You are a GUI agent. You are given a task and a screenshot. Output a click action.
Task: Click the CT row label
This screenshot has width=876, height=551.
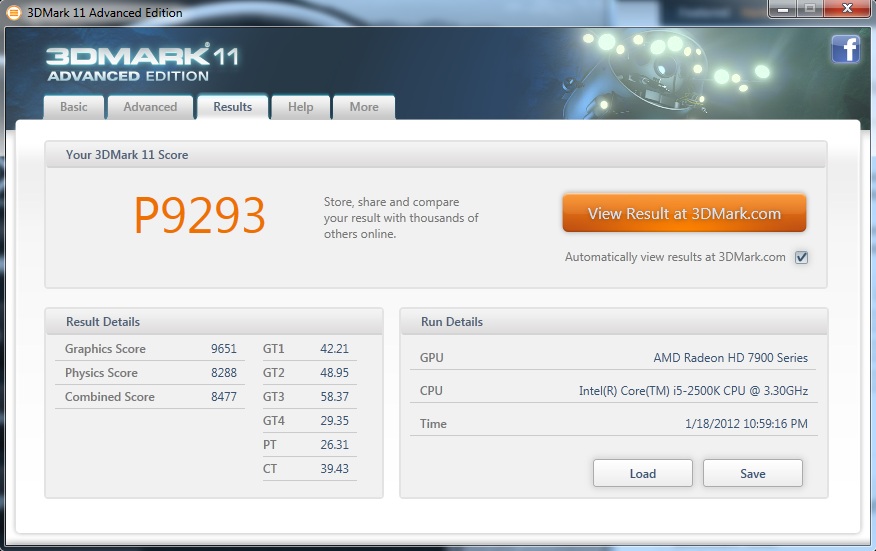(269, 469)
